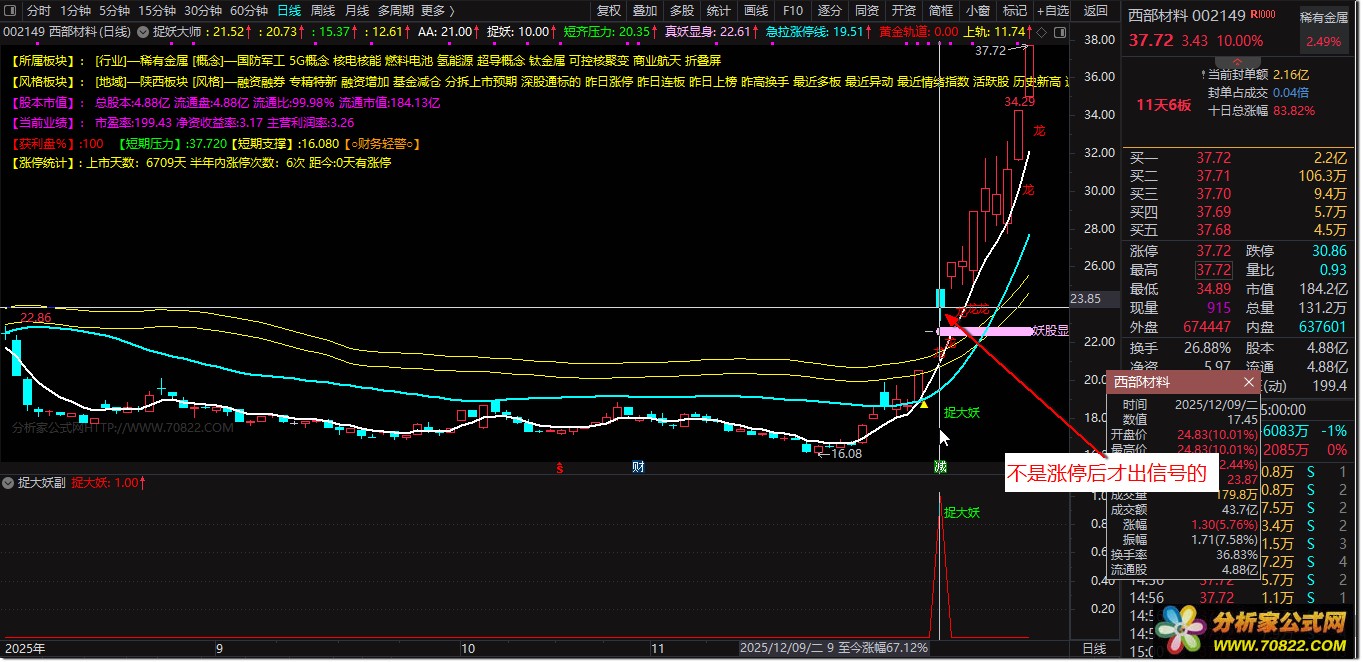Close the 西部材料 data popup window

(1249, 382)
